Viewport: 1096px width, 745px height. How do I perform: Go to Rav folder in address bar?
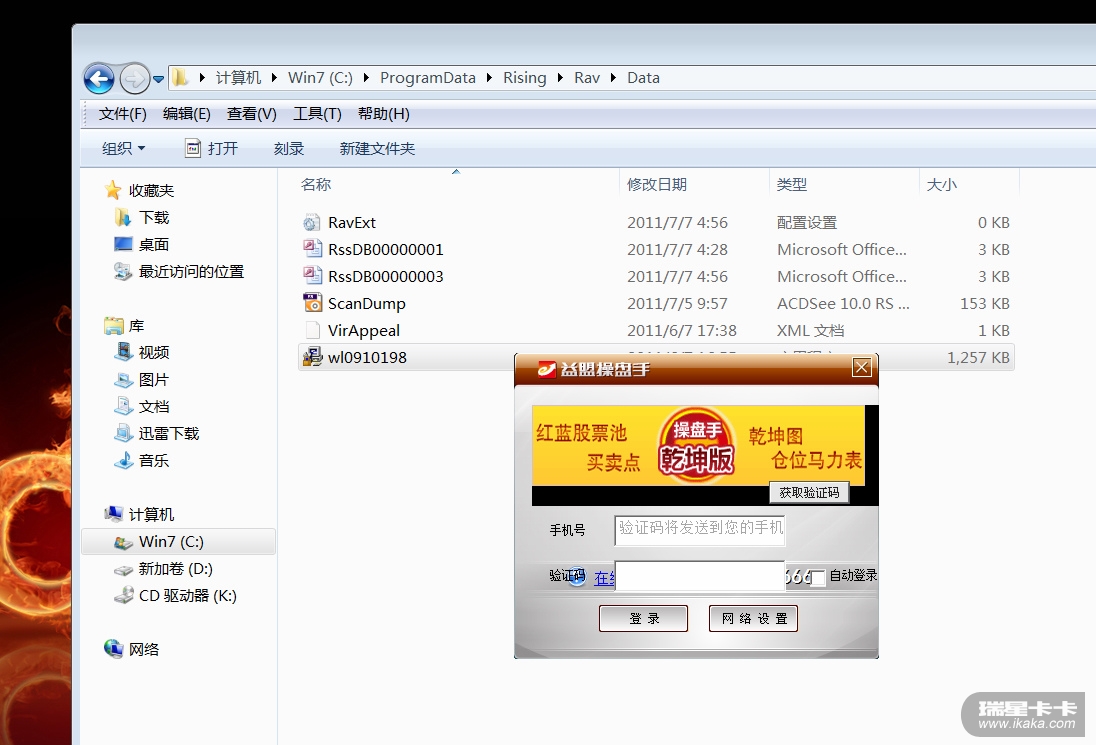point(587,78)
